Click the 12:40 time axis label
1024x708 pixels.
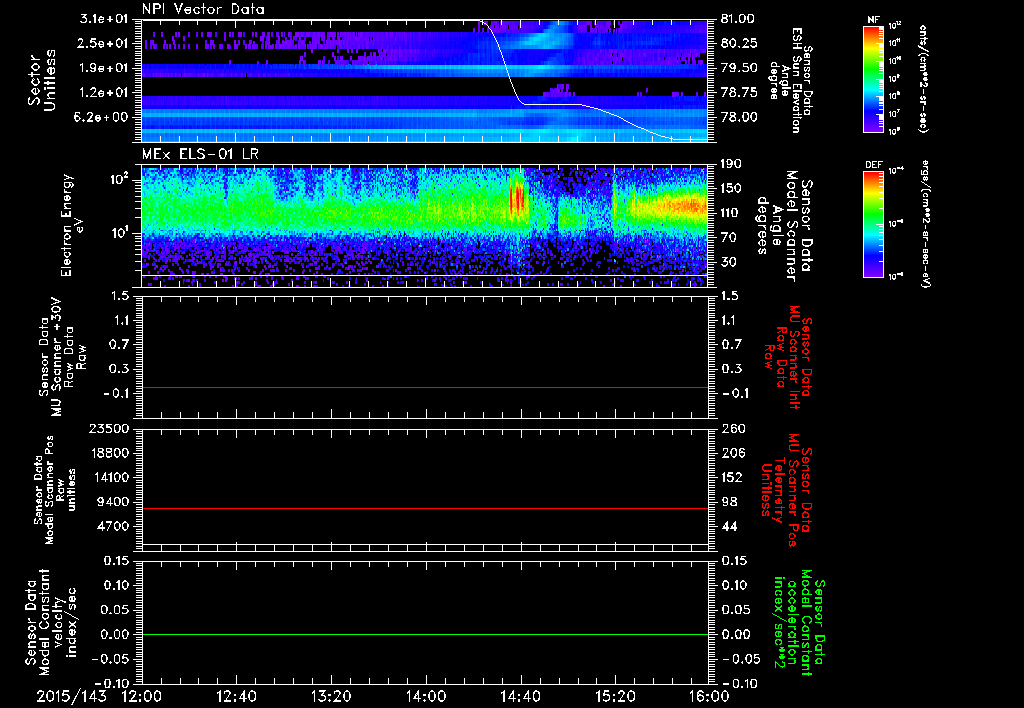coord(236,697)
